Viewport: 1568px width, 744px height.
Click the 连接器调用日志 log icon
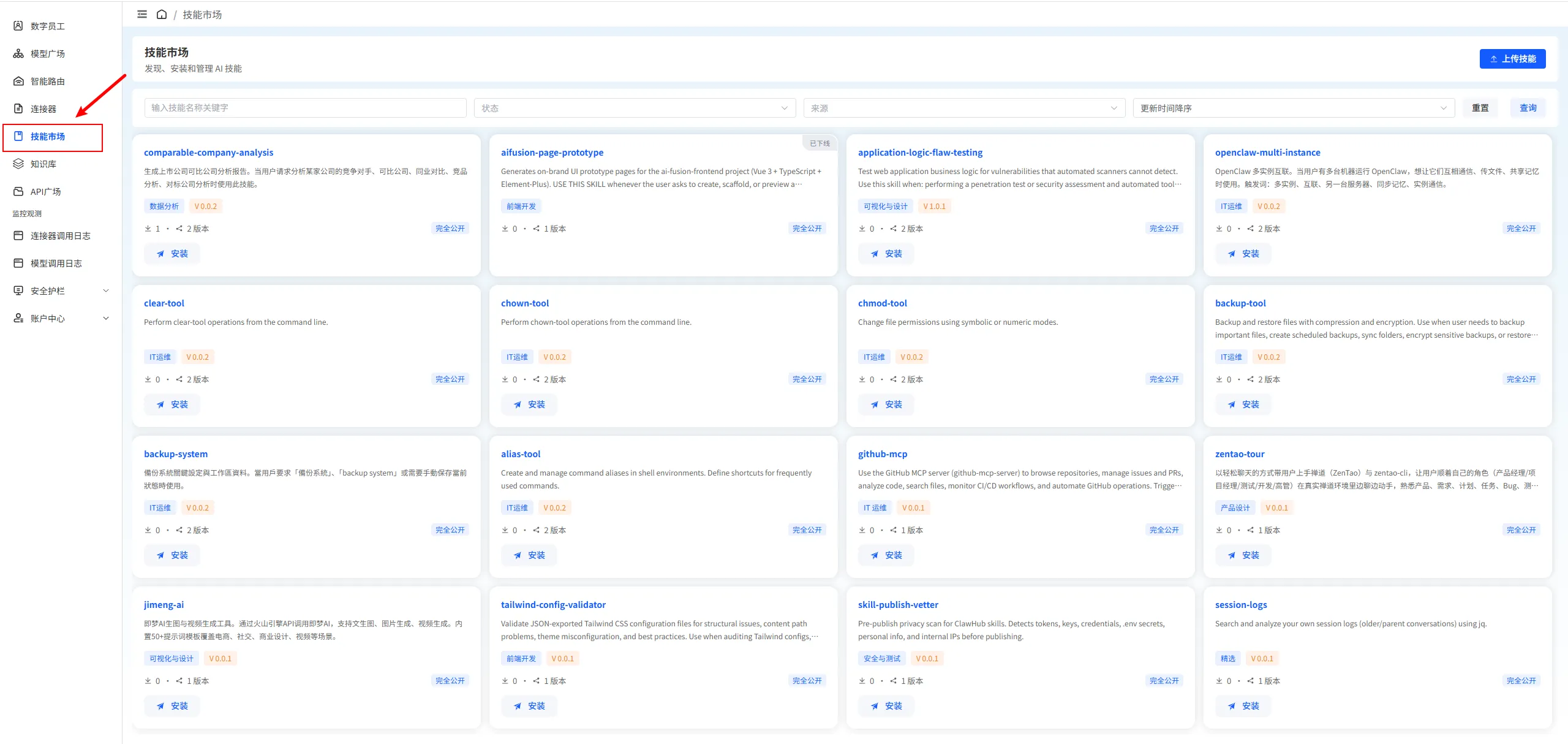(18, 235)
